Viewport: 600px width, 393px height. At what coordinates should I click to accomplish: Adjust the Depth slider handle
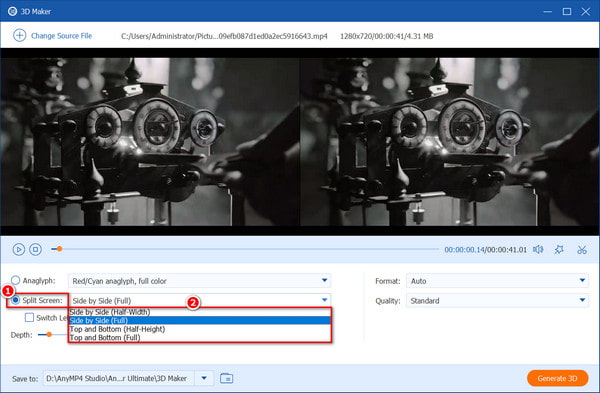(x=49, y=335)
